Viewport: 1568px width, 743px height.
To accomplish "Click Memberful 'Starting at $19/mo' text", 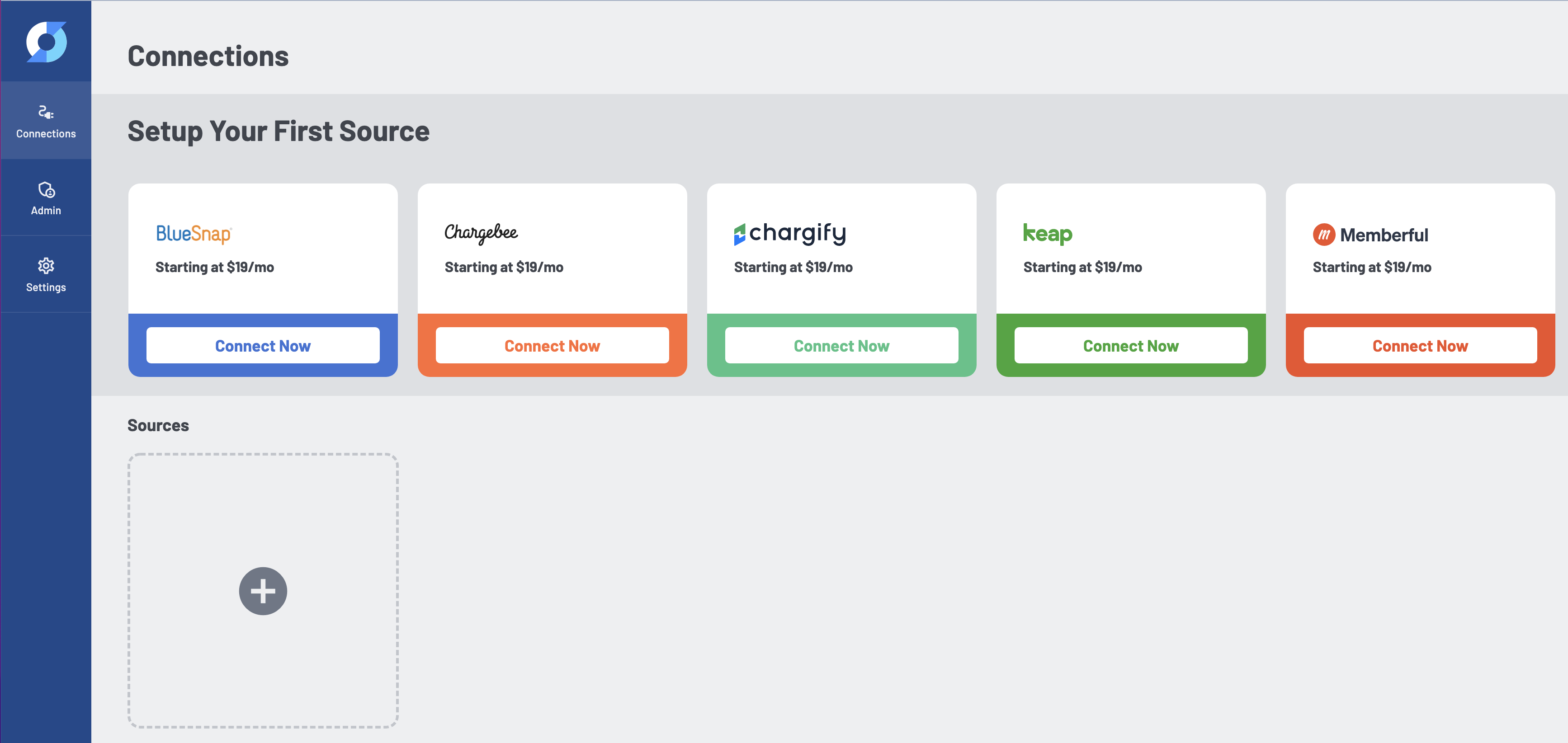I will coord(1372,267).
